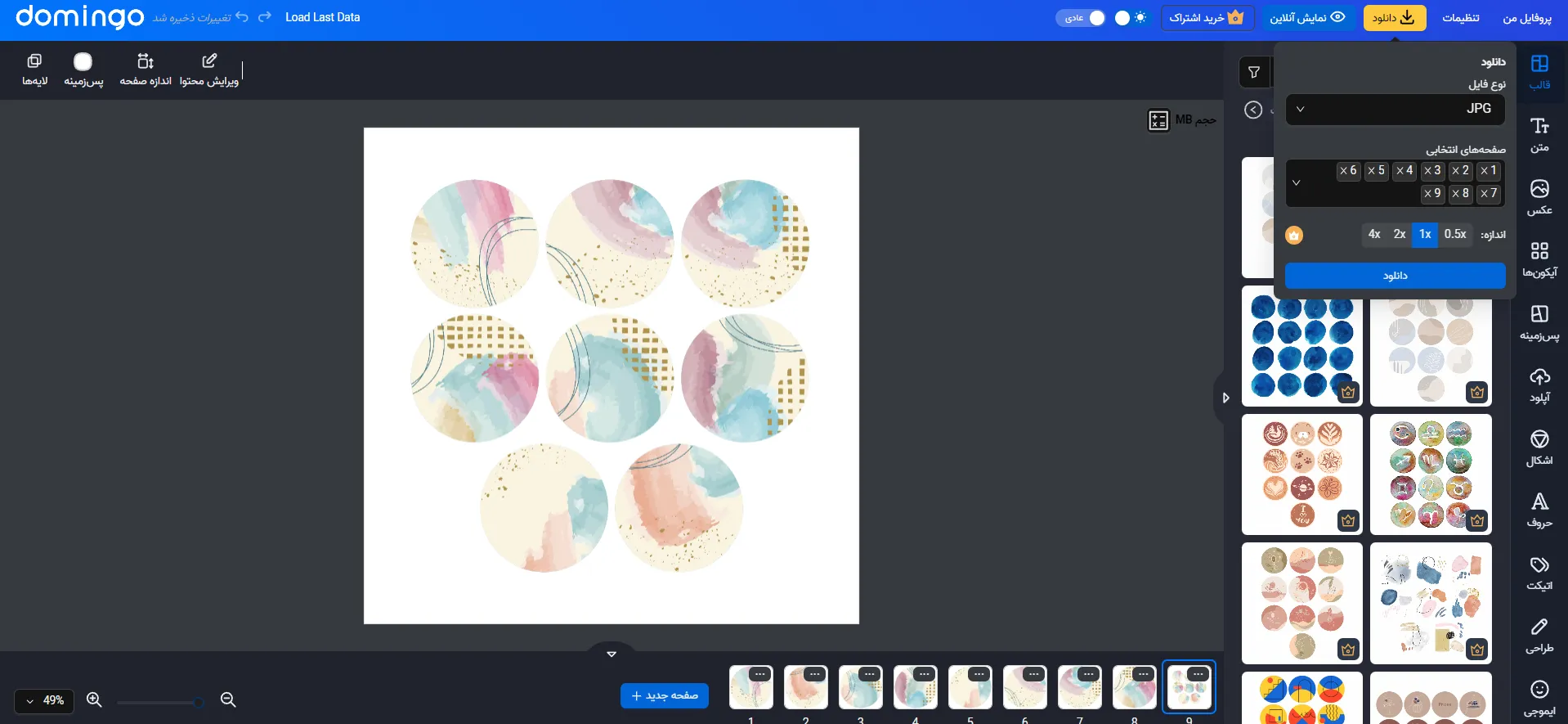Click the back arrow circle in templates panel
The height and width of the screenshot is (724, 1568).
[1253, 110]
